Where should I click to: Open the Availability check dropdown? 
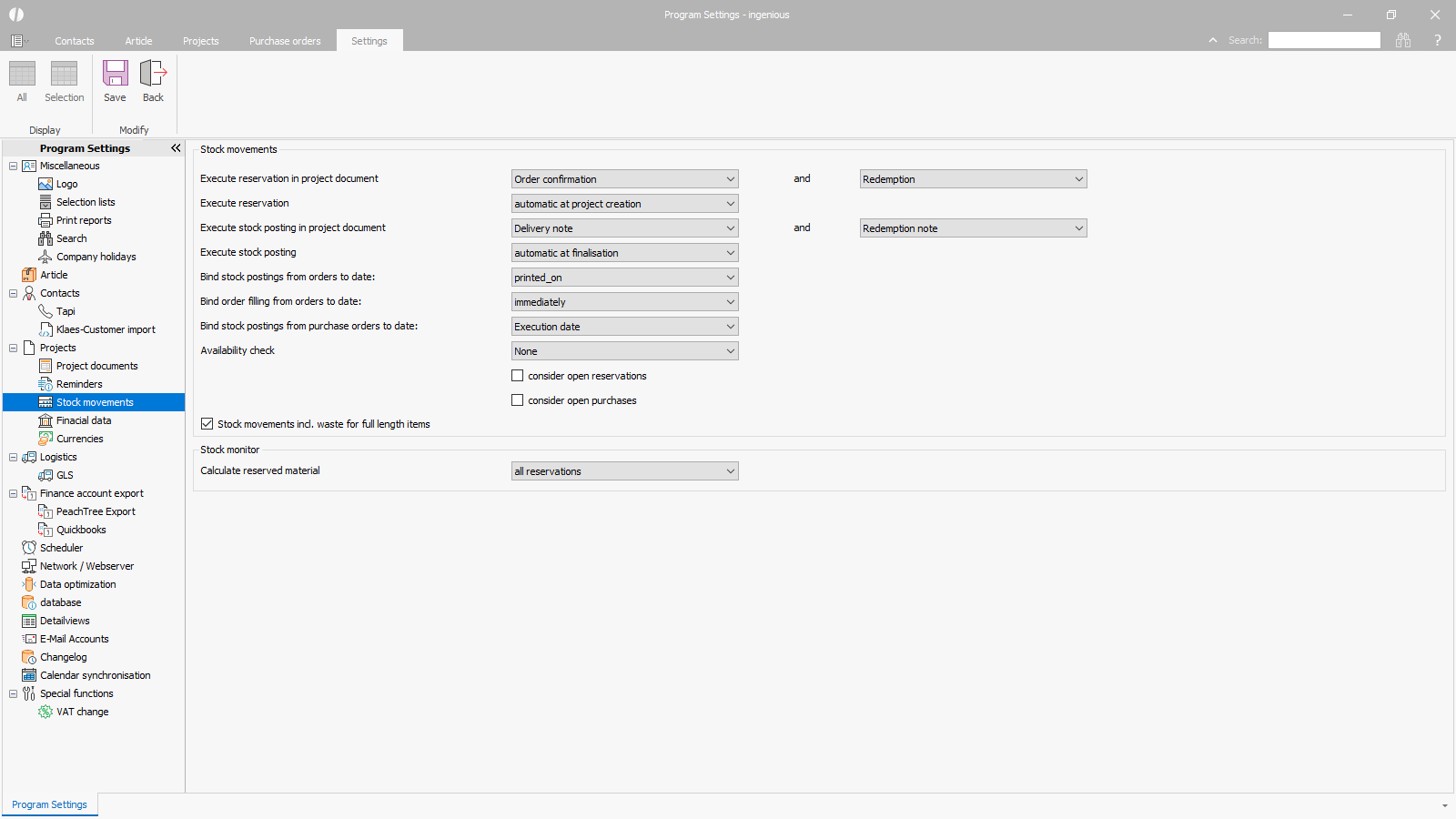pos(624,351)
